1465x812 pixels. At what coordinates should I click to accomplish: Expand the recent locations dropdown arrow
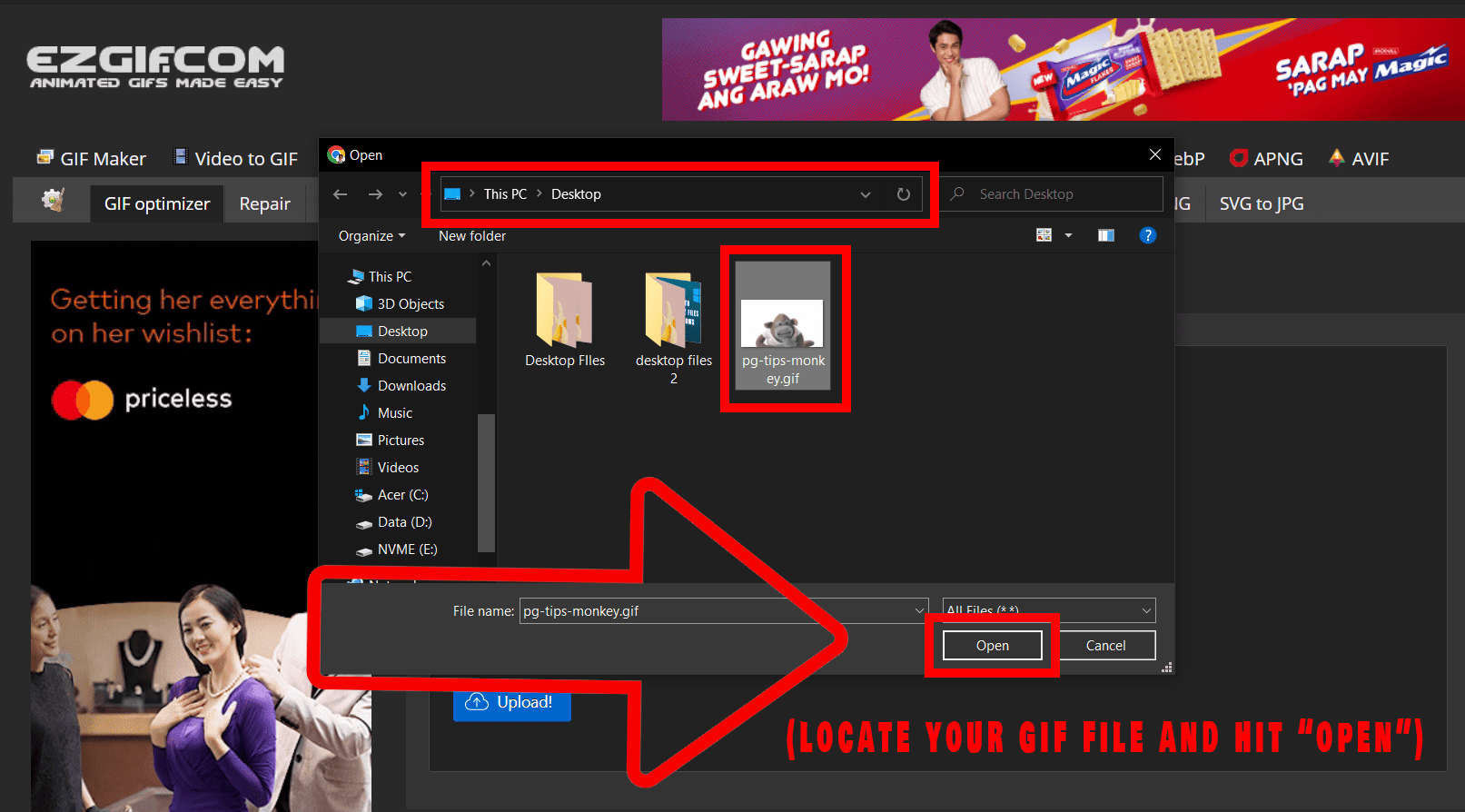[x=402, y=194]
